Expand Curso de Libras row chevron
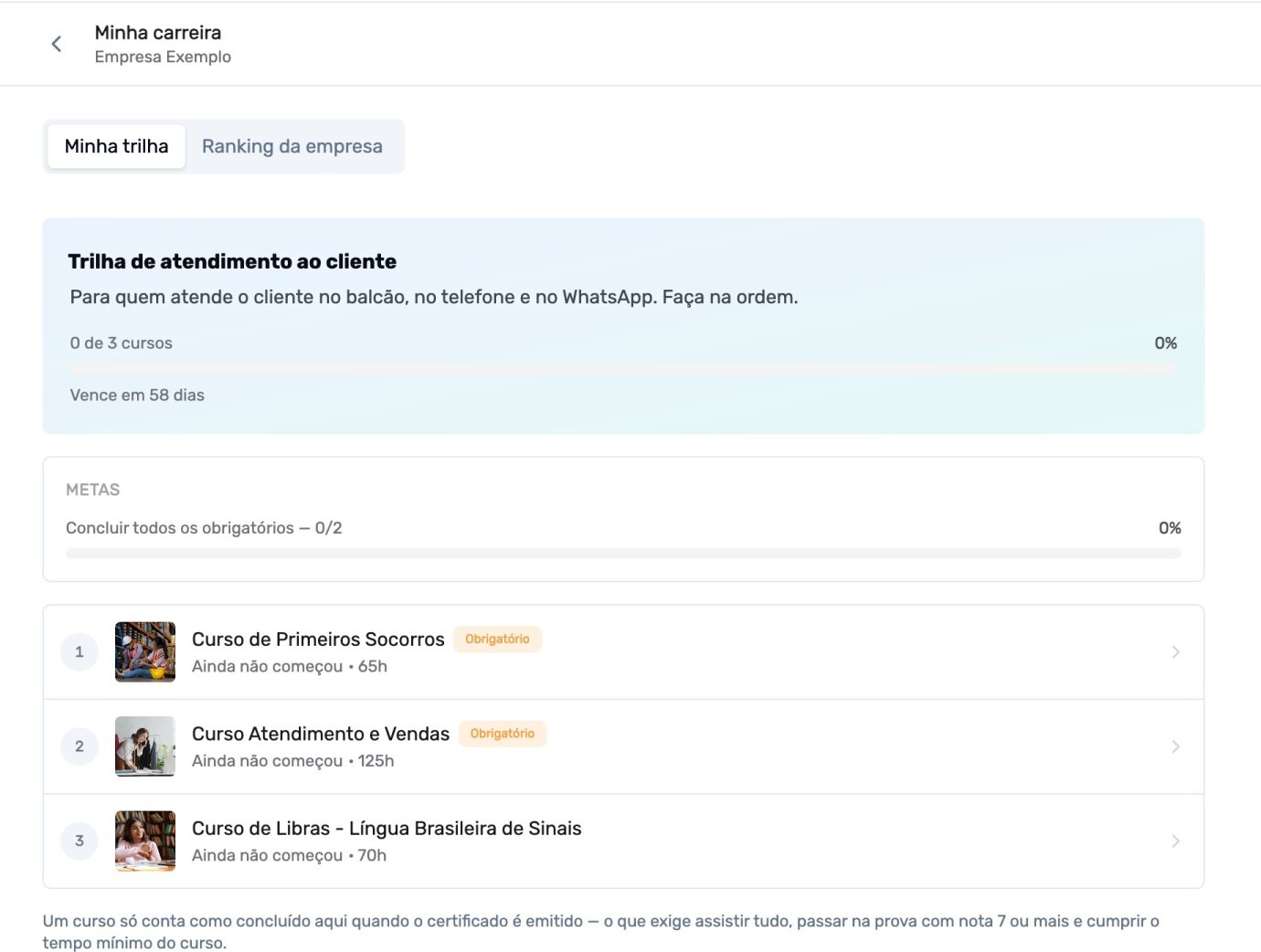Image resolution: width=1261 pixels, height=952 pixels. (x=1176, y=841)
